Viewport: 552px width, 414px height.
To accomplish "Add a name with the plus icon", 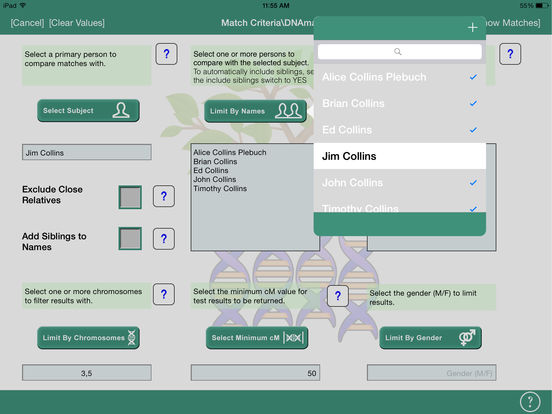I will click(472, 27).
